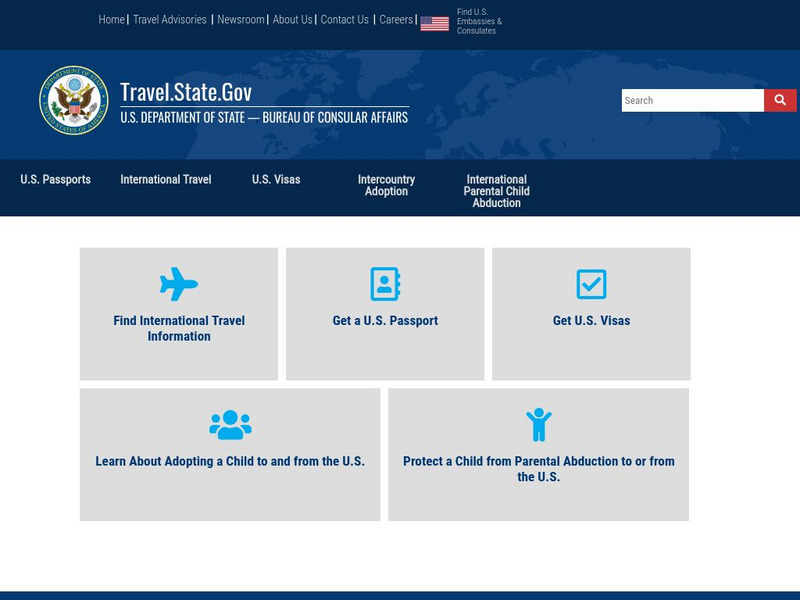Click the child figure abduction icon

[539, 424]
